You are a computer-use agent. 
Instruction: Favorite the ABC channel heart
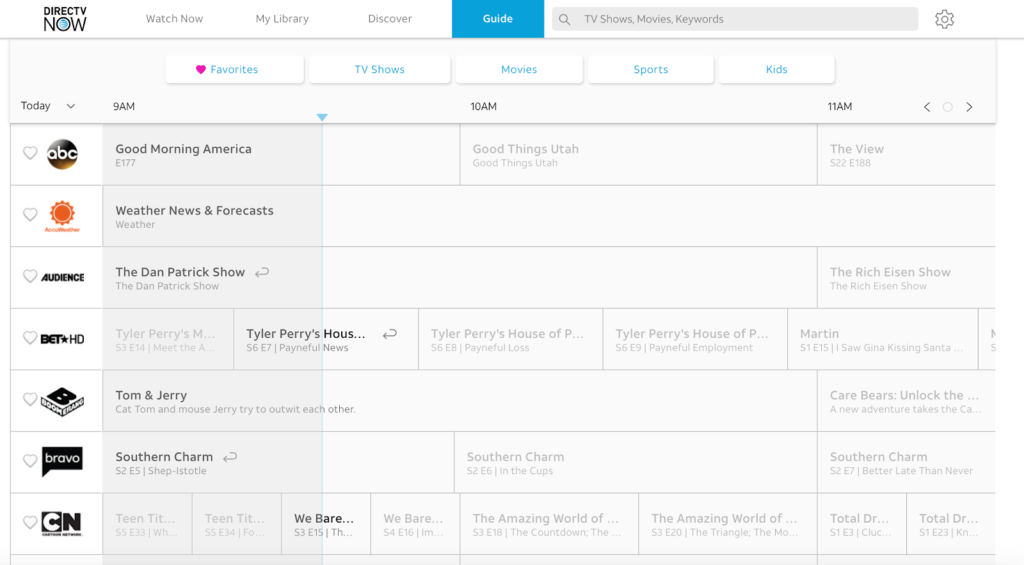30,153
